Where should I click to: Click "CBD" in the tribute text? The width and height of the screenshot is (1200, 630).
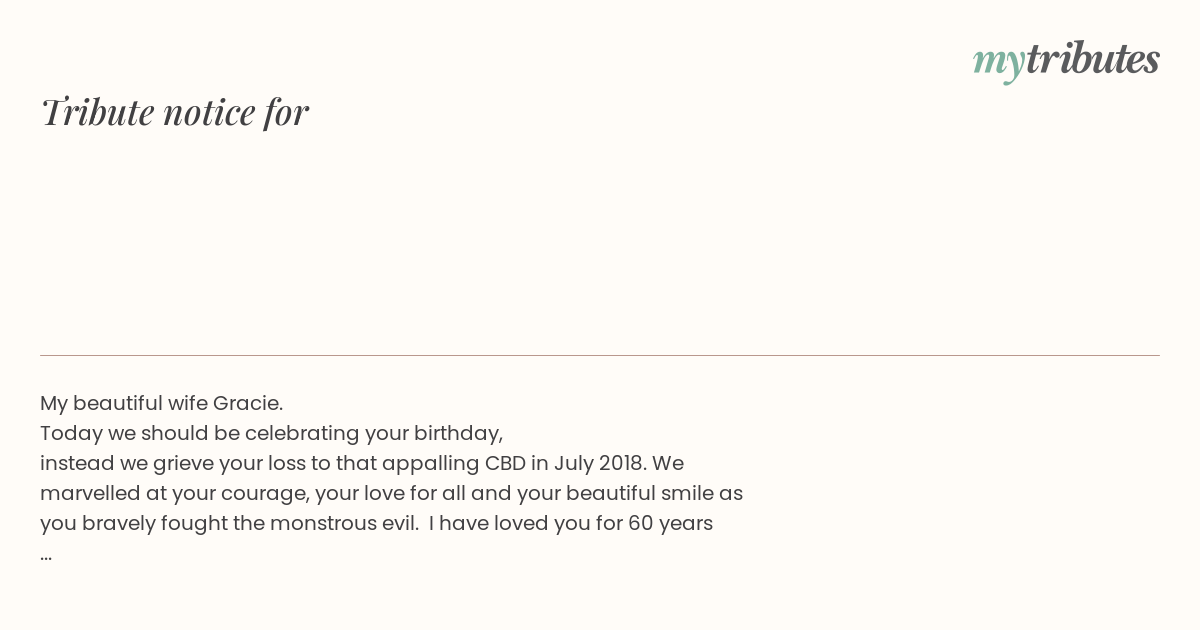[x=505, y=463]
